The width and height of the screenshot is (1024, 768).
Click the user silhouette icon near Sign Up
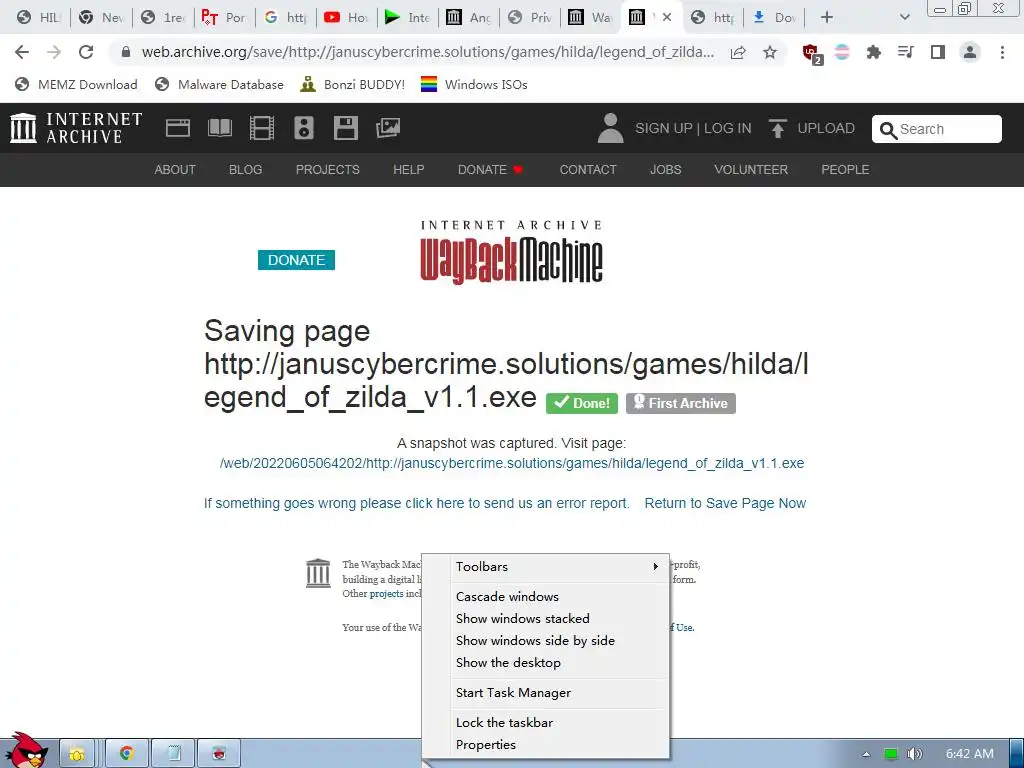(x=611, y=128)
